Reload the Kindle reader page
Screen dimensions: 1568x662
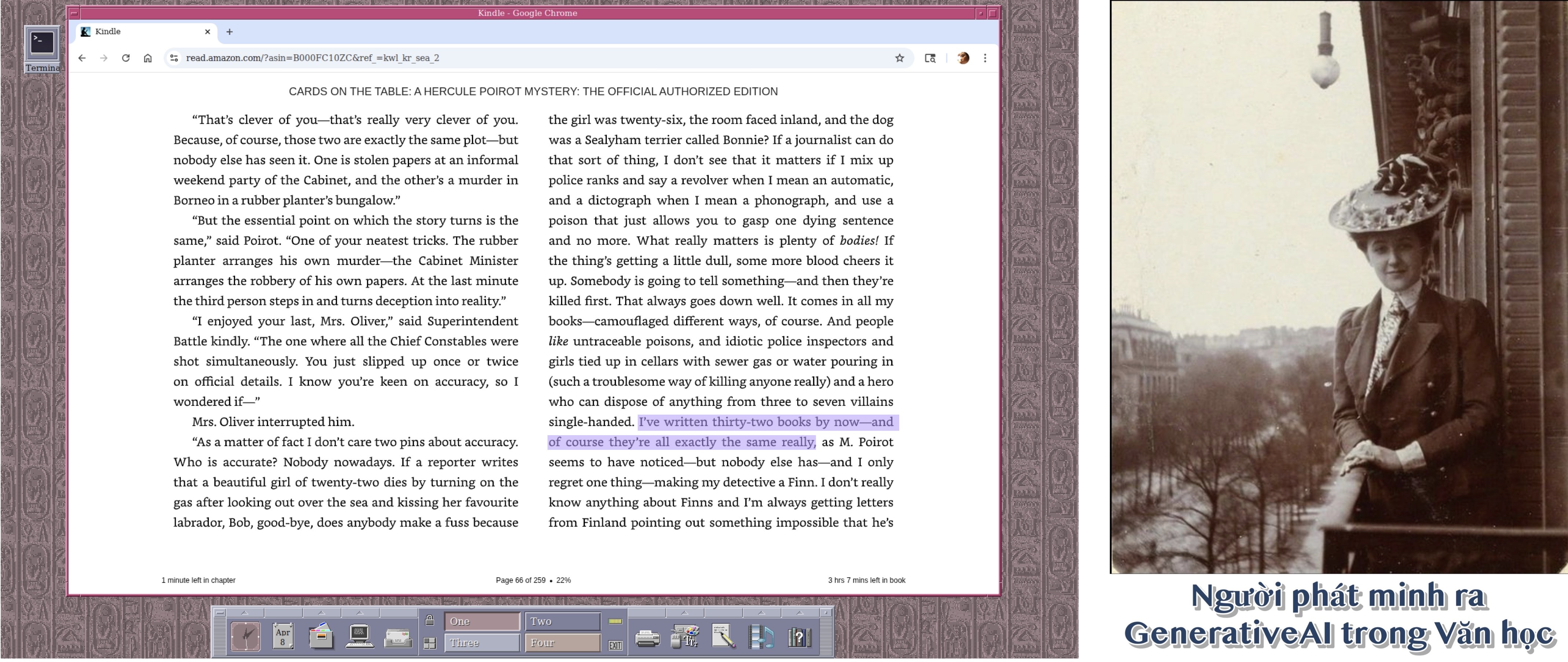125,58
